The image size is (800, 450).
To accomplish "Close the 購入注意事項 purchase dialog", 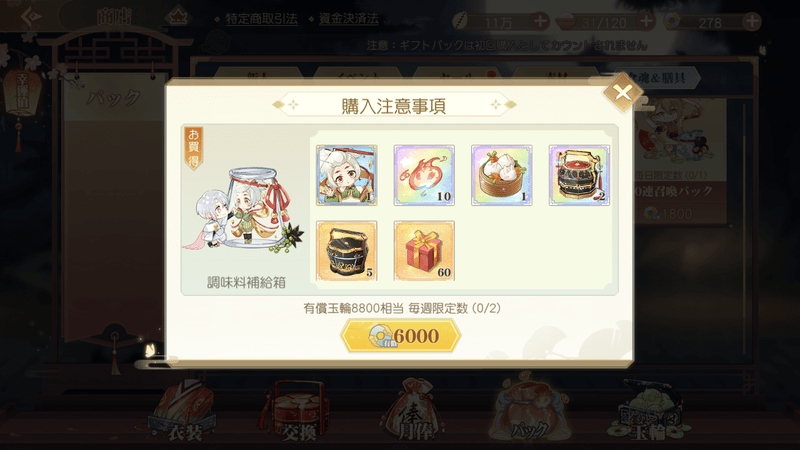I will coord(622,92).
